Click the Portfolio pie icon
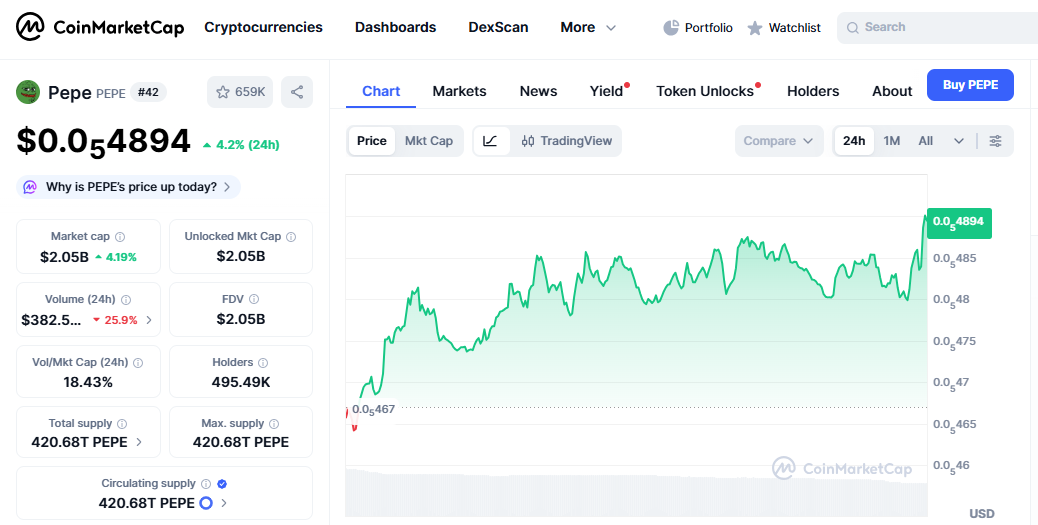Screen dimensions: 1038x525 [x=671, y=28]
